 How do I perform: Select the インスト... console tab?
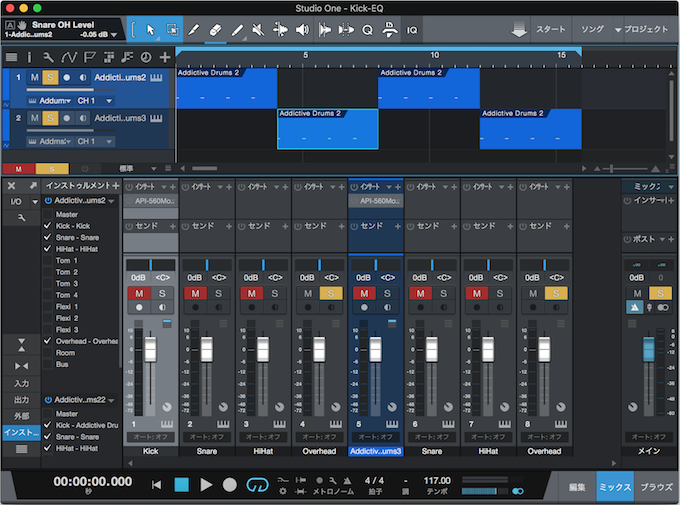pyautogui.click(x=21, y=432)
